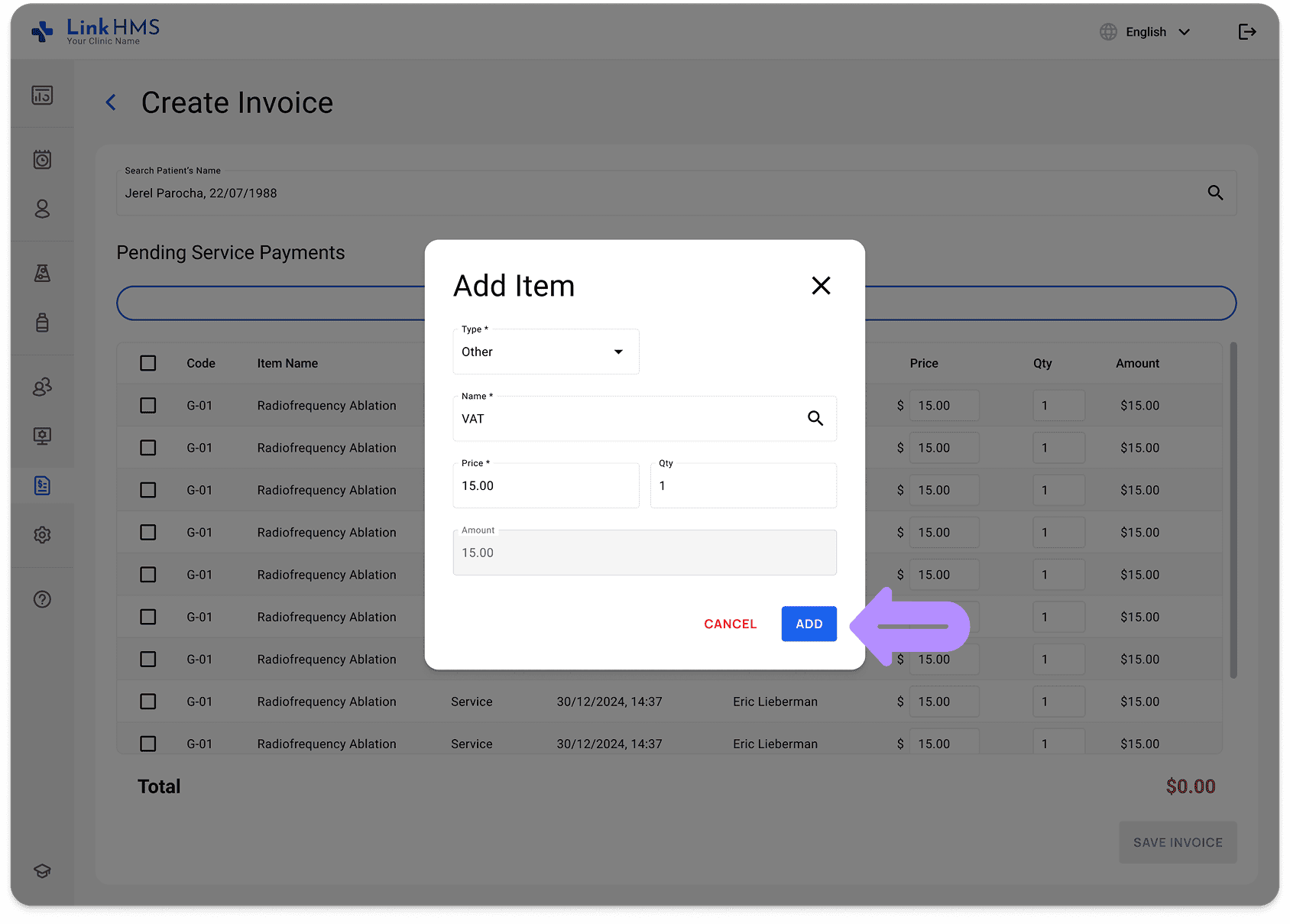Screen dimensions: 1290x924
Task: Click the Price input field showing 15.00
Action: tap(546, 486)
